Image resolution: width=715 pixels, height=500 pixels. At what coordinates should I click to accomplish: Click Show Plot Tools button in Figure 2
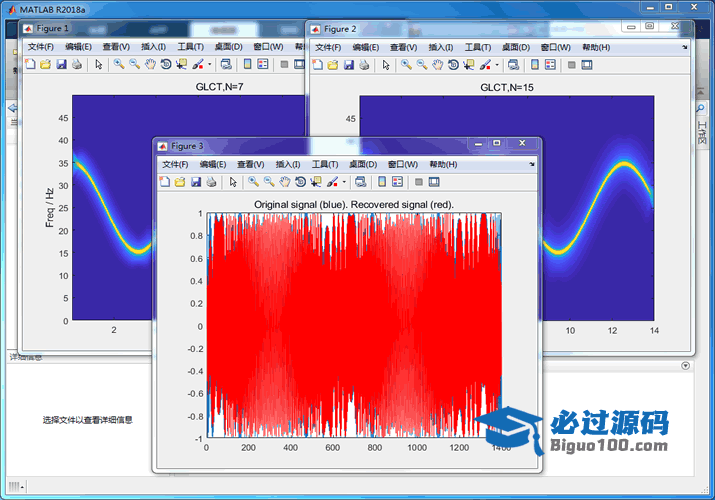click(x=587, y=65)
